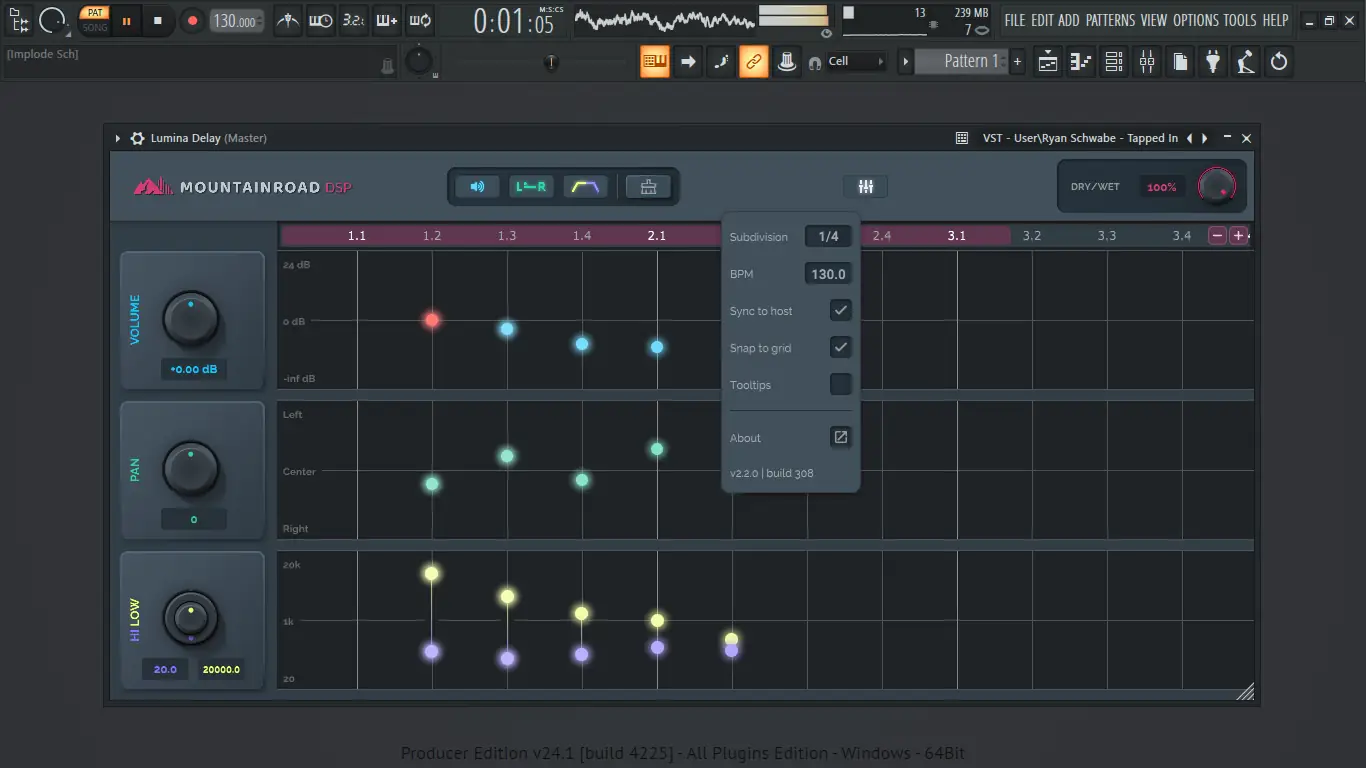Open the Subdivision dropdown showing 1/4
Viewport: 1366px width, 768px height.
pos(828,236)
